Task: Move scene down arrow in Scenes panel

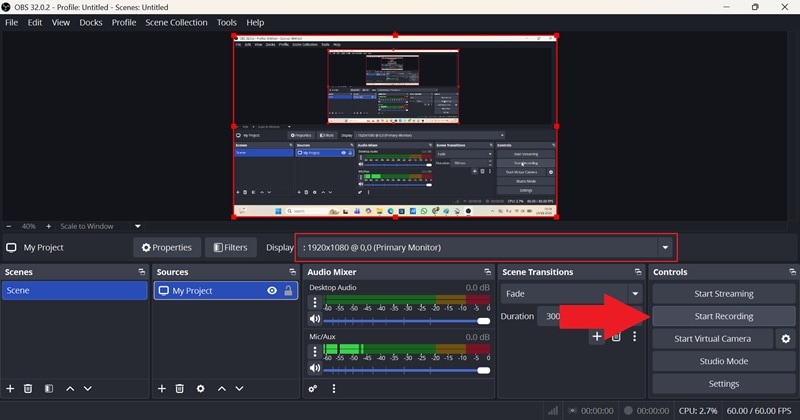Action: [x=88, y=389]
